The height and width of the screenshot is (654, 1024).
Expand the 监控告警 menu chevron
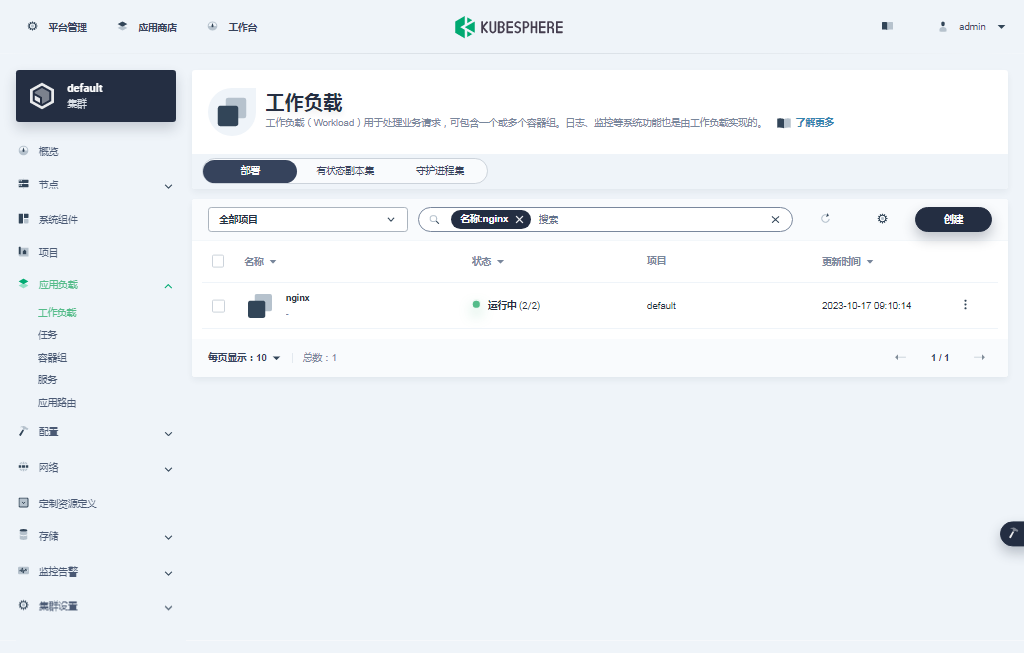[168, 573]
